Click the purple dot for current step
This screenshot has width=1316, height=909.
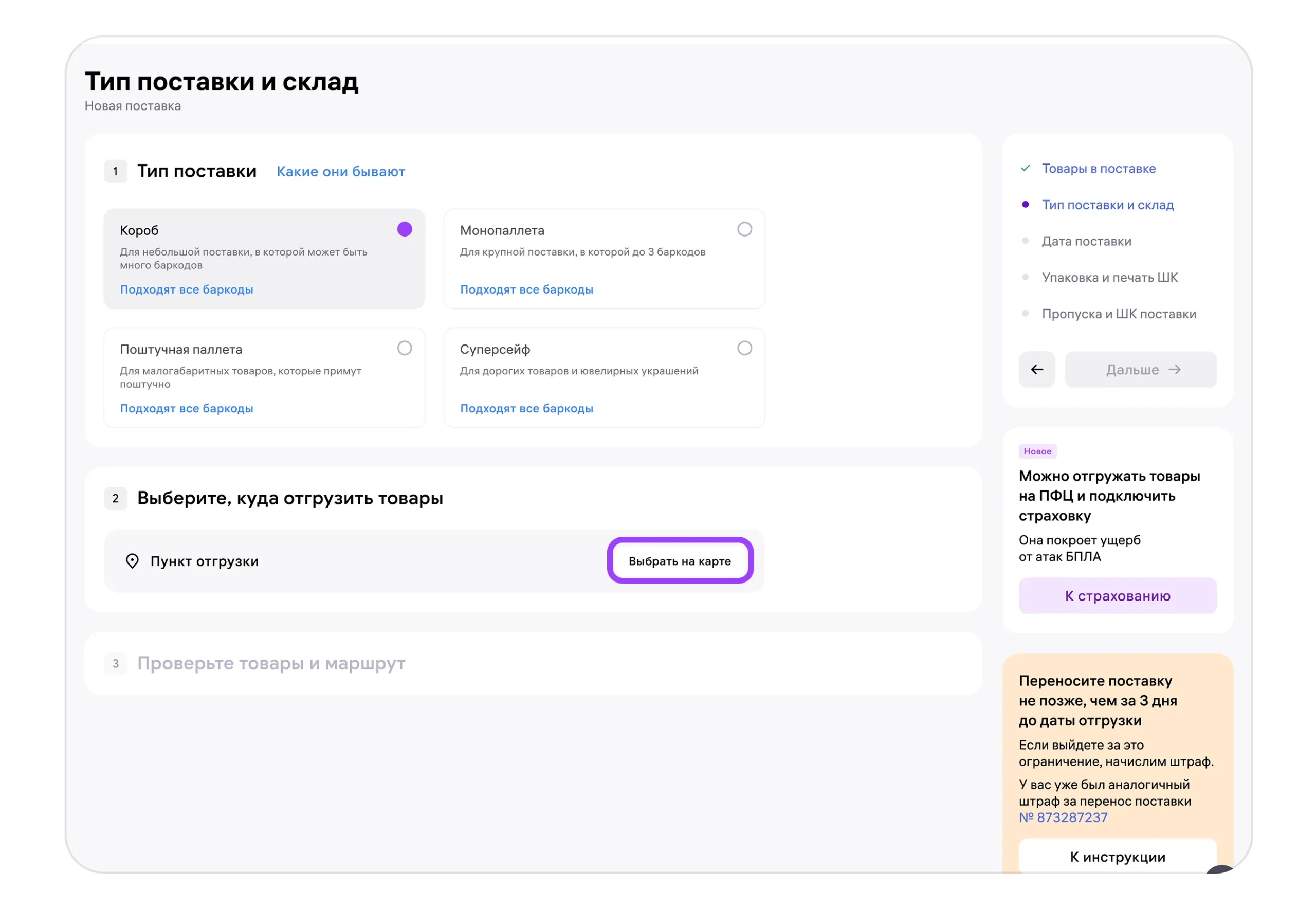(1026, 205)
